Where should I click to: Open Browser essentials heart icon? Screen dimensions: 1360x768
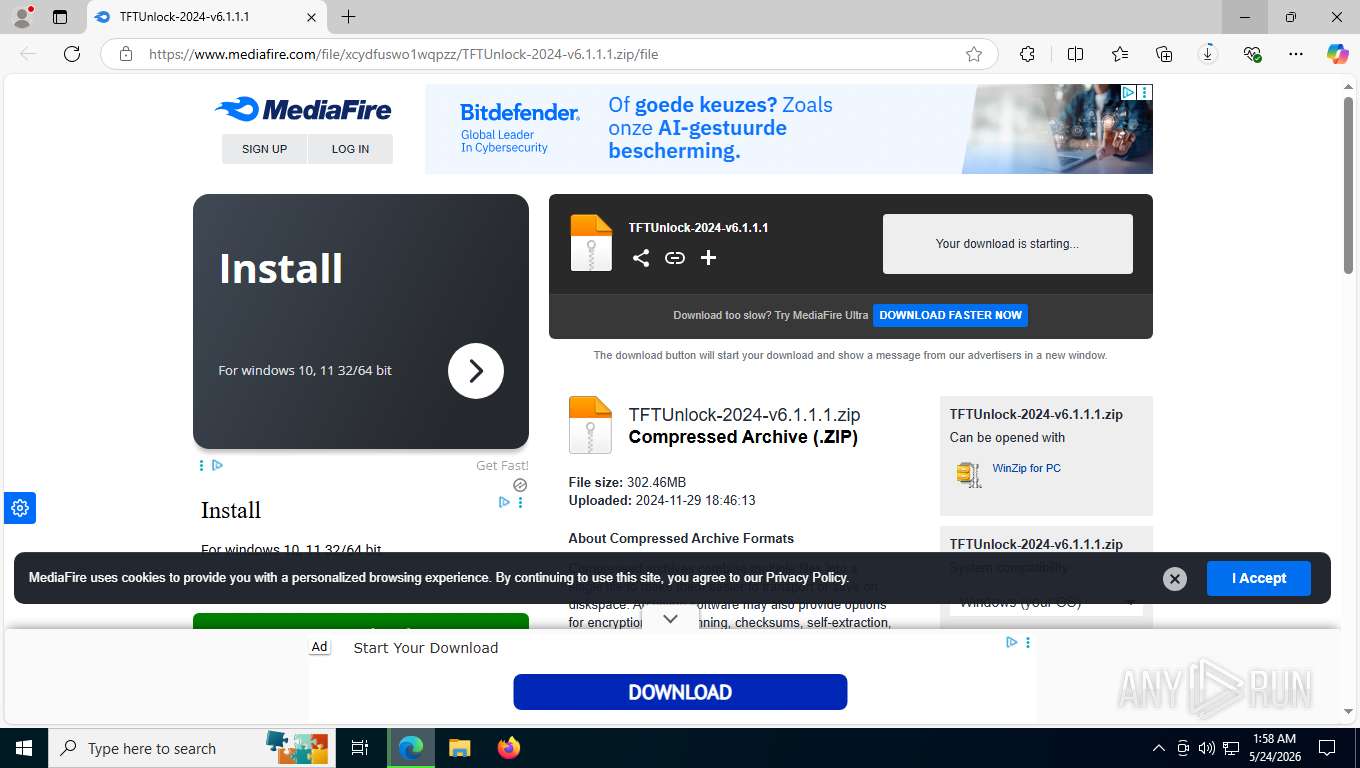[1252, 54]
